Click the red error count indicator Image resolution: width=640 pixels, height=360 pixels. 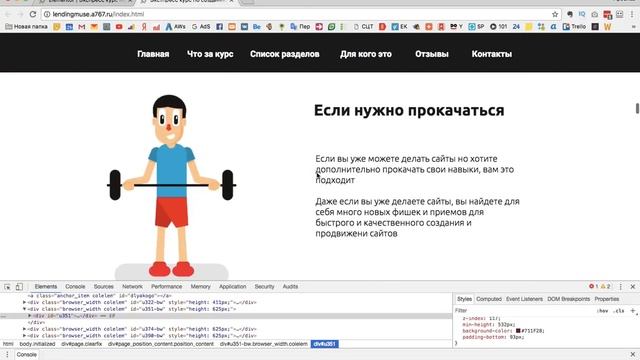593,287
